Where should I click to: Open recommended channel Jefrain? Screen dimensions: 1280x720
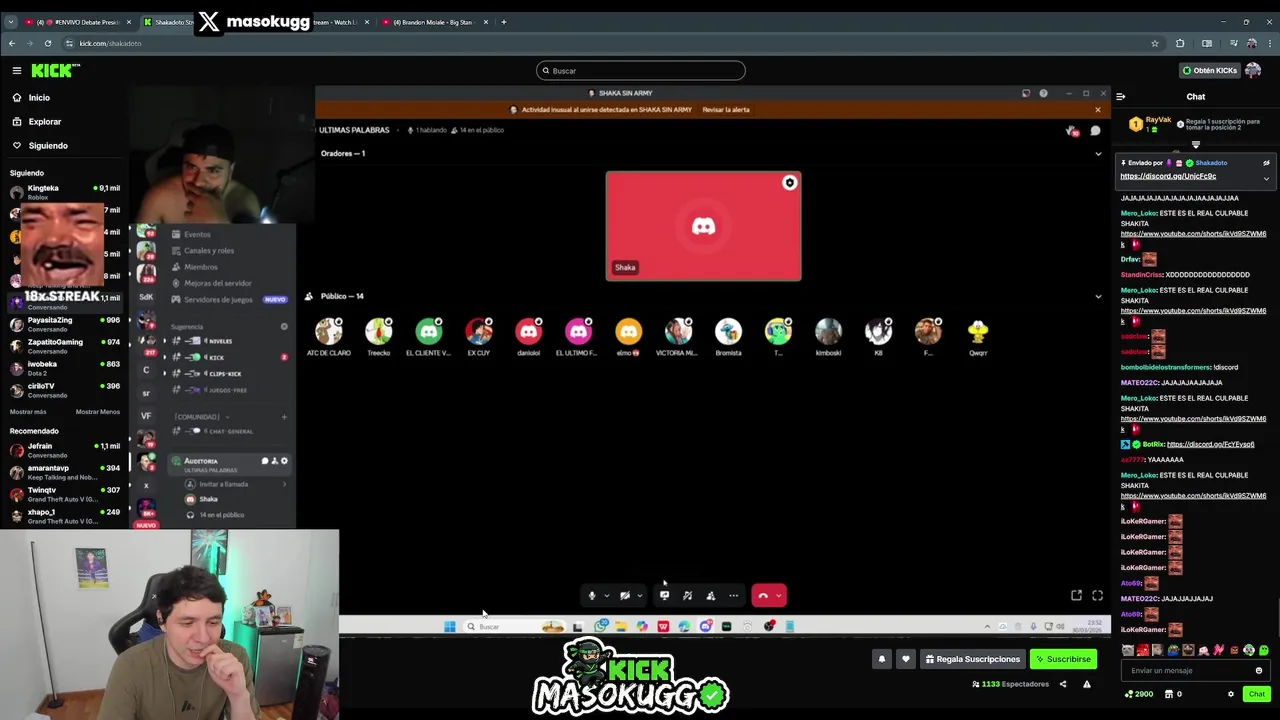65,450
